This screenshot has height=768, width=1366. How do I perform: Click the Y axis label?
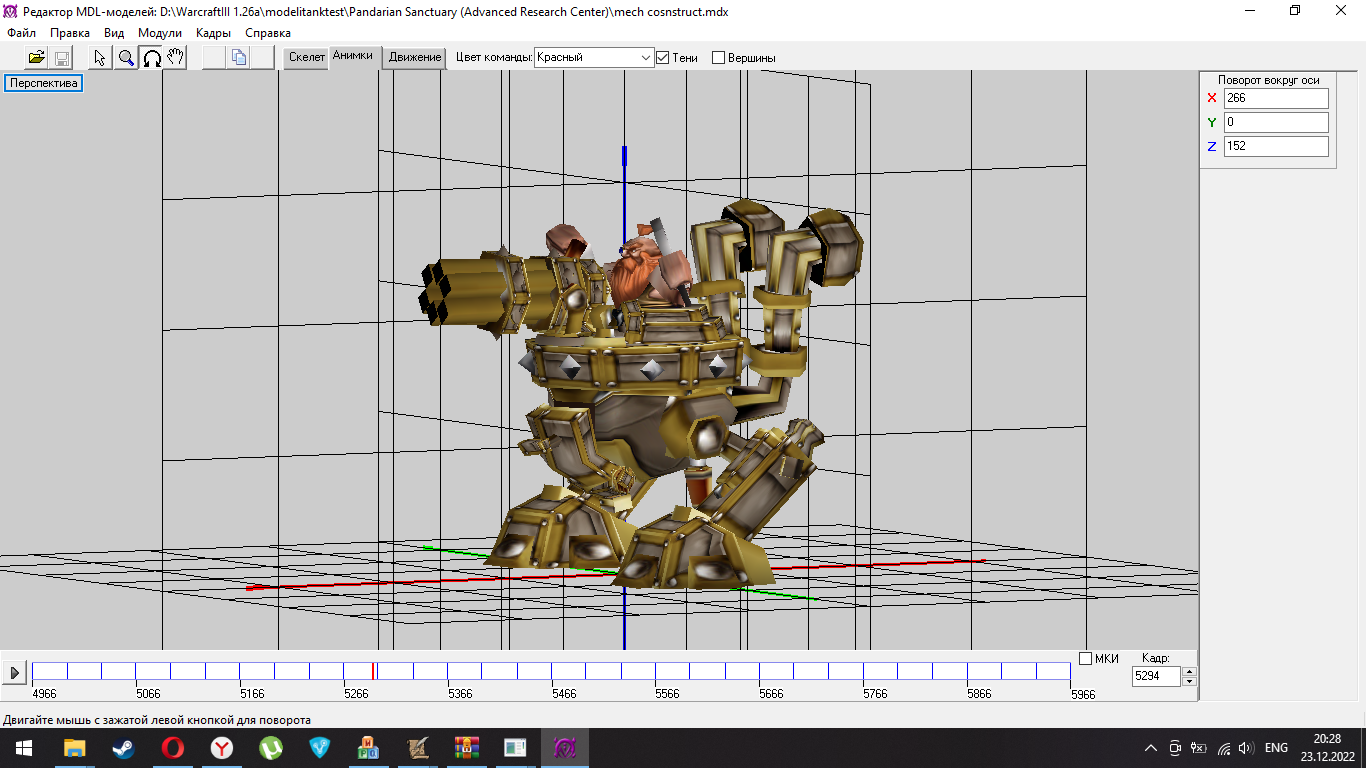pos(1212,122)
